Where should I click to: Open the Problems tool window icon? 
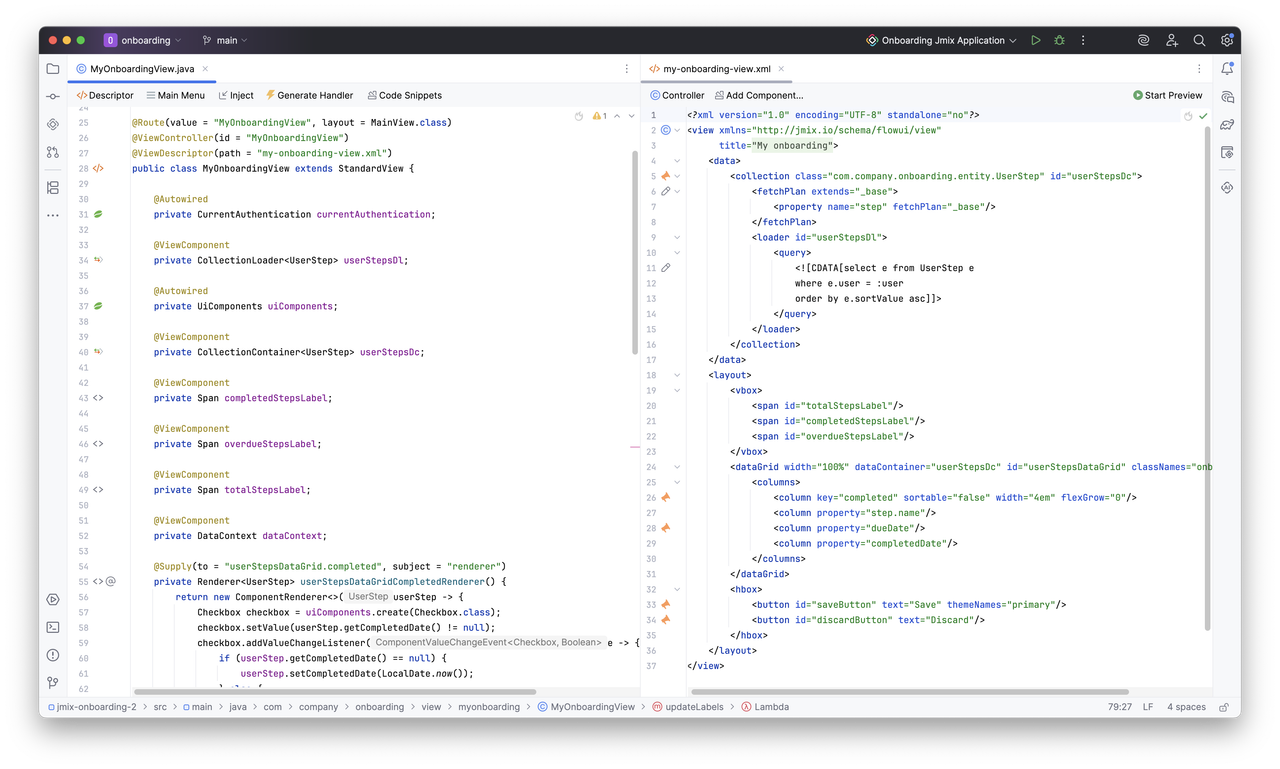pos(53,655)
